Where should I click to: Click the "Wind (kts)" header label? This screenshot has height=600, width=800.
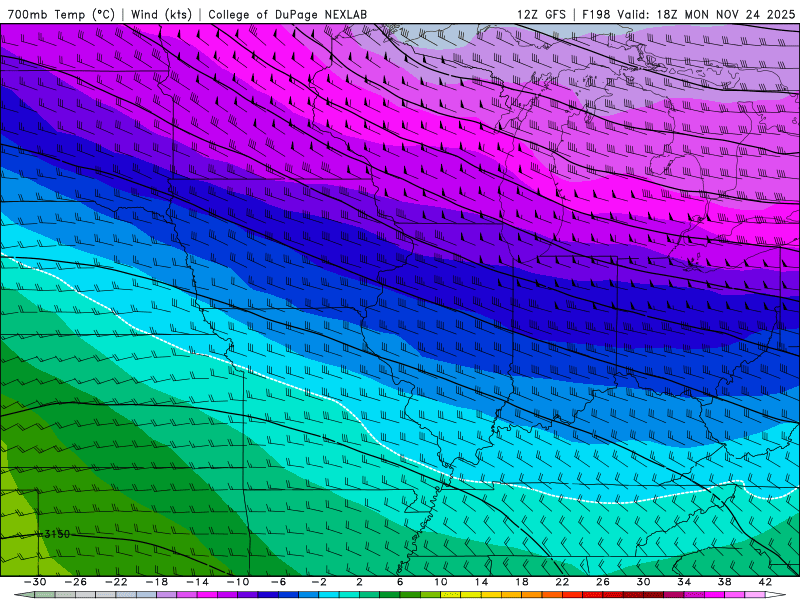click(161, 14)
